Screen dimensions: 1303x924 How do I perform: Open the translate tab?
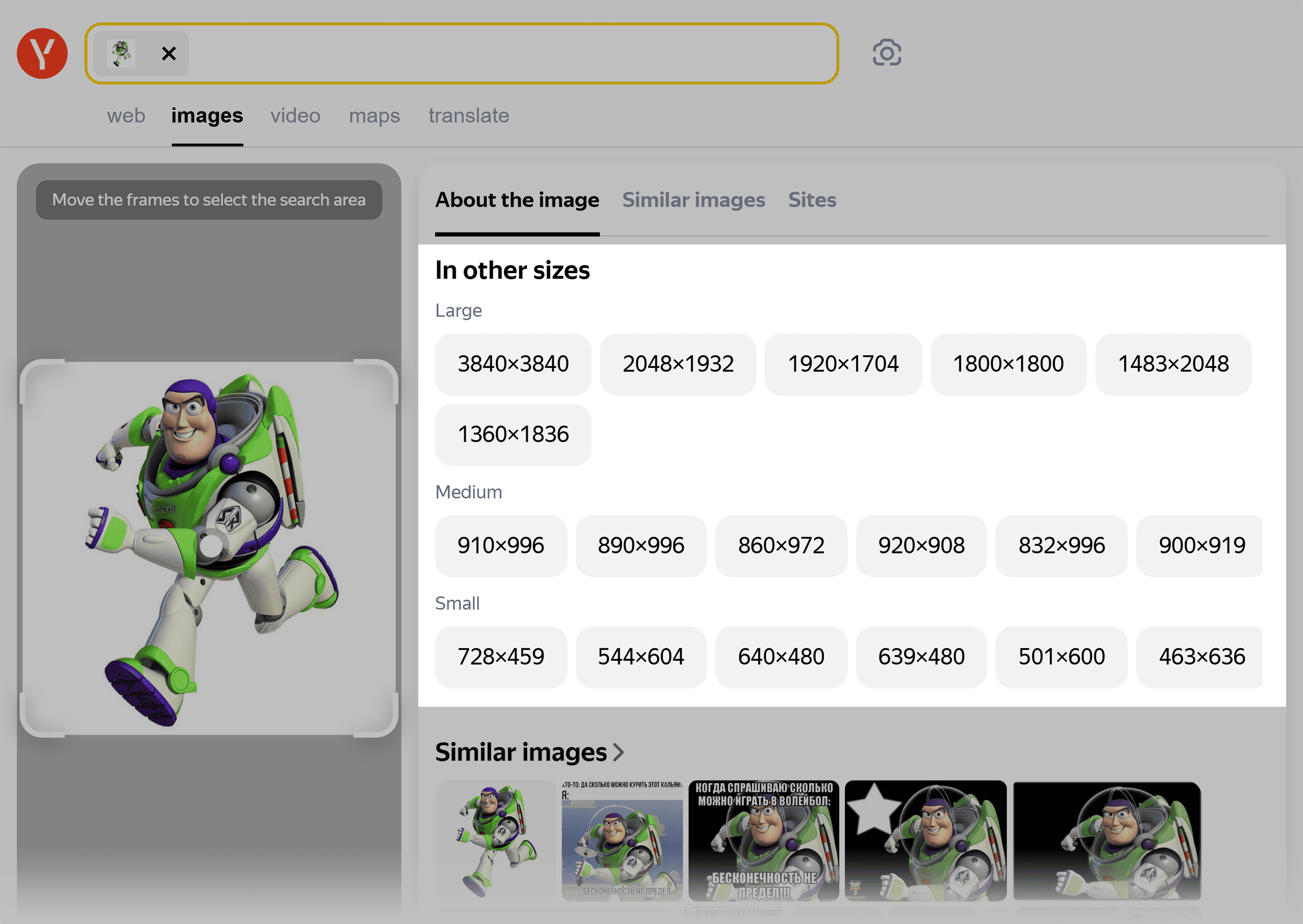pos(469,116)
